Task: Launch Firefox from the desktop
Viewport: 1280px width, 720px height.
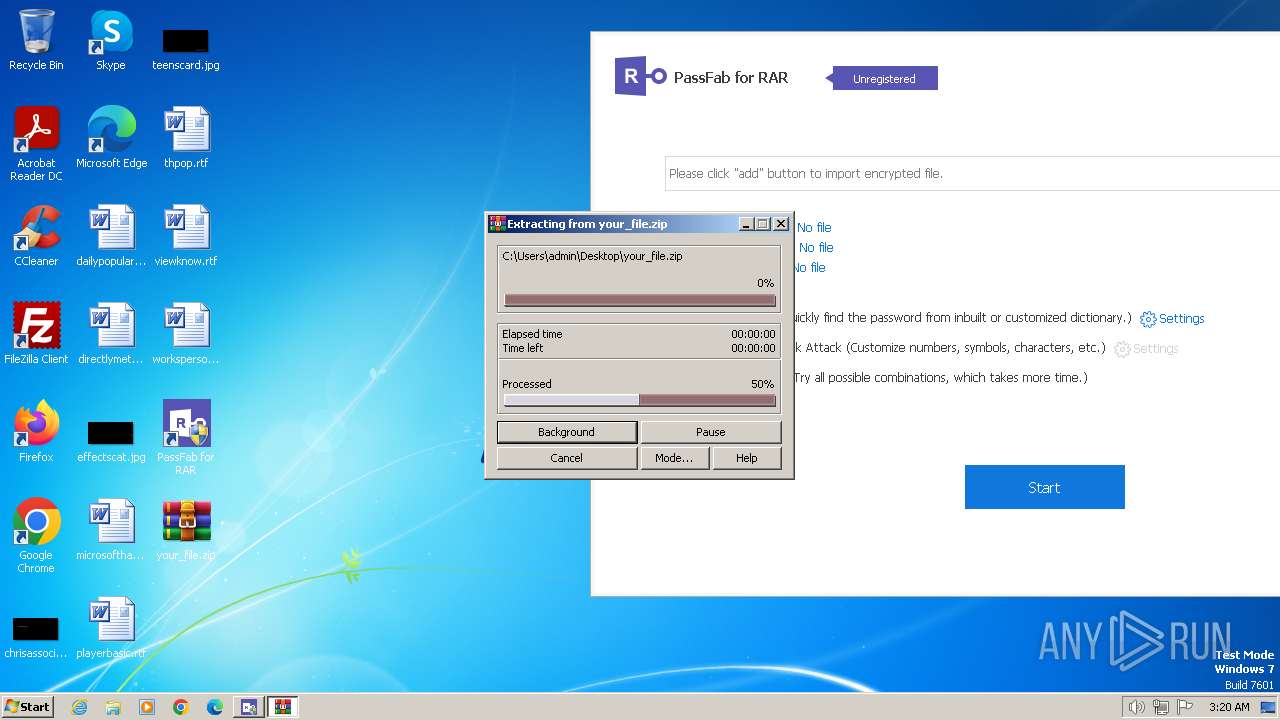Action: coord(36,432)
